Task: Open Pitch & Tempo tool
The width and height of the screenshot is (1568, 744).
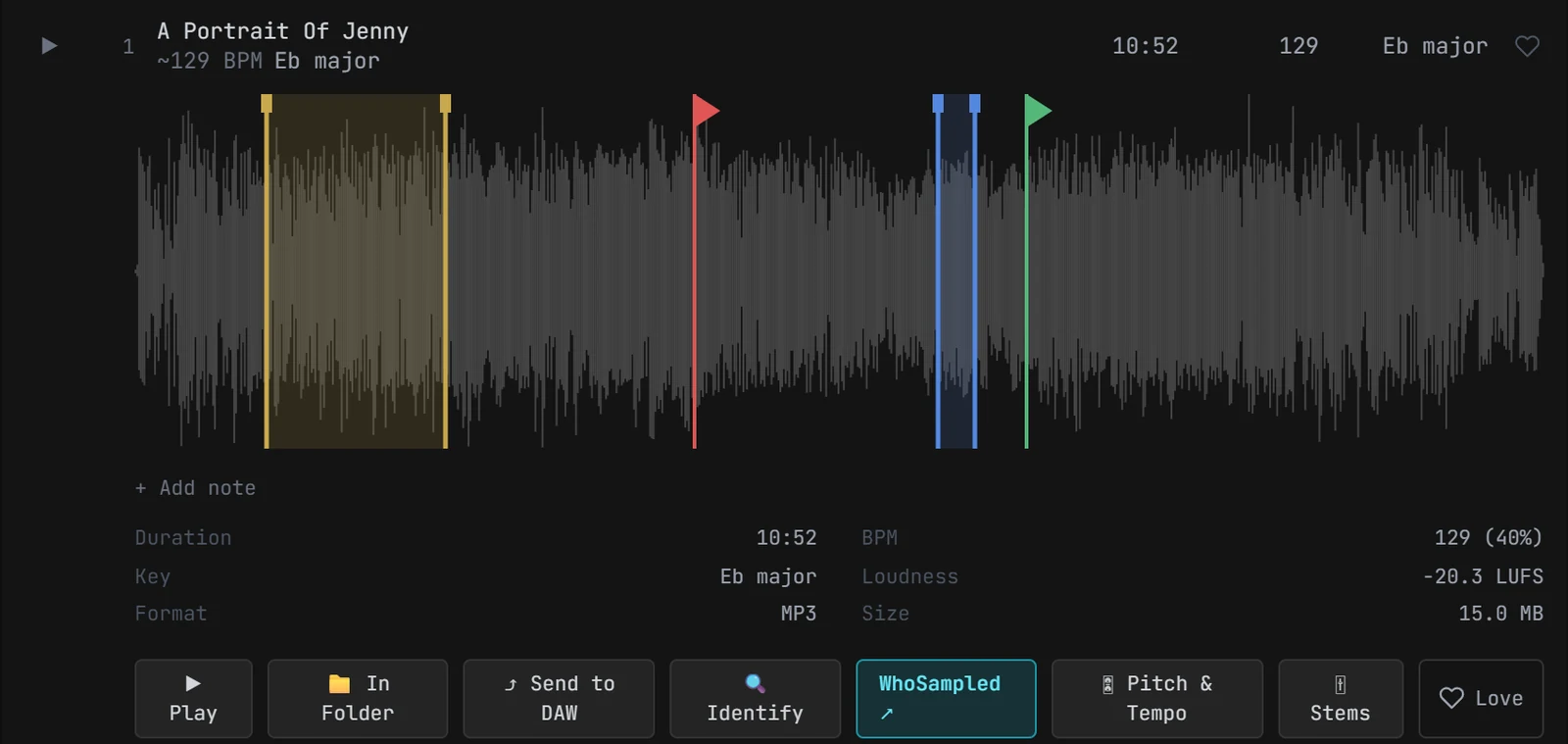Action: 1157,698
